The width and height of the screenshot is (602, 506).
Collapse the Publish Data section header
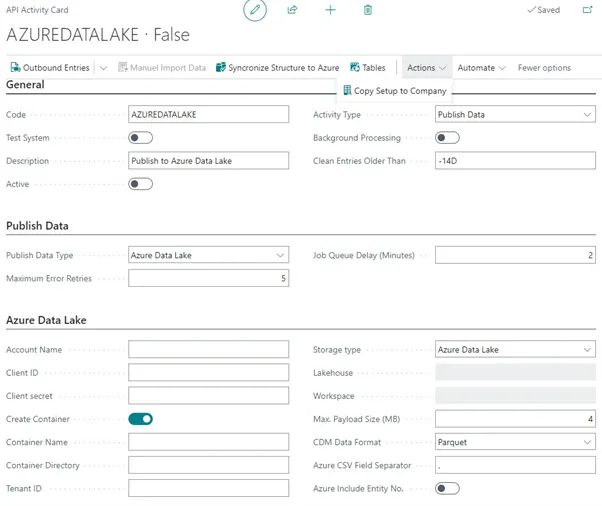coord(37,226)
